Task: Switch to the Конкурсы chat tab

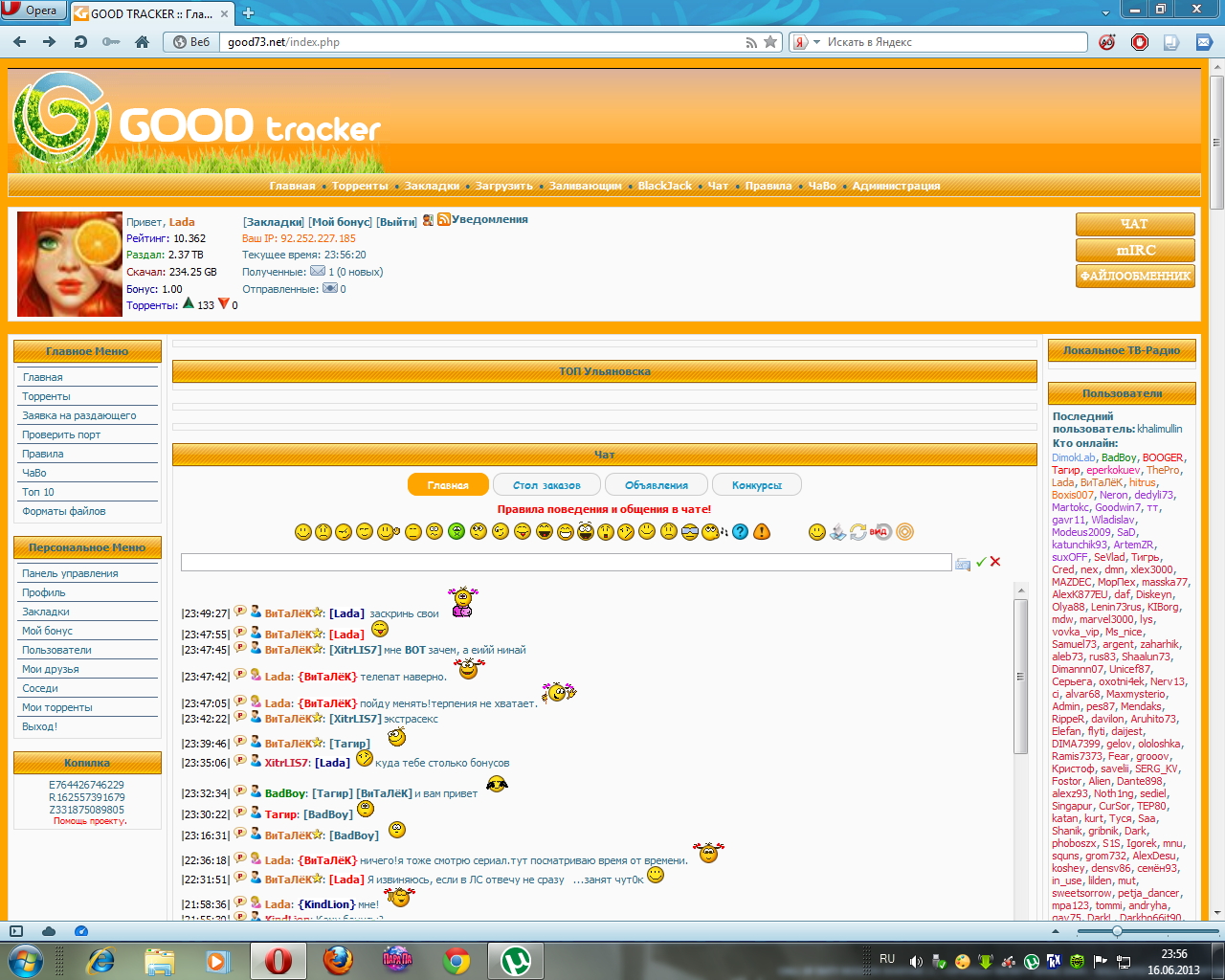Action: point(756,485)
